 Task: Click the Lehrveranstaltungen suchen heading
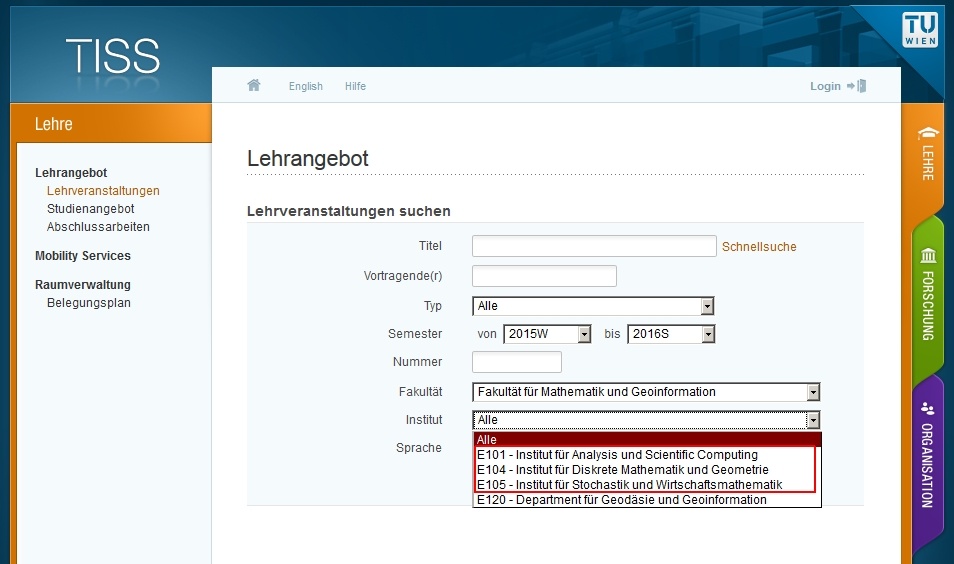coord(349,211)
